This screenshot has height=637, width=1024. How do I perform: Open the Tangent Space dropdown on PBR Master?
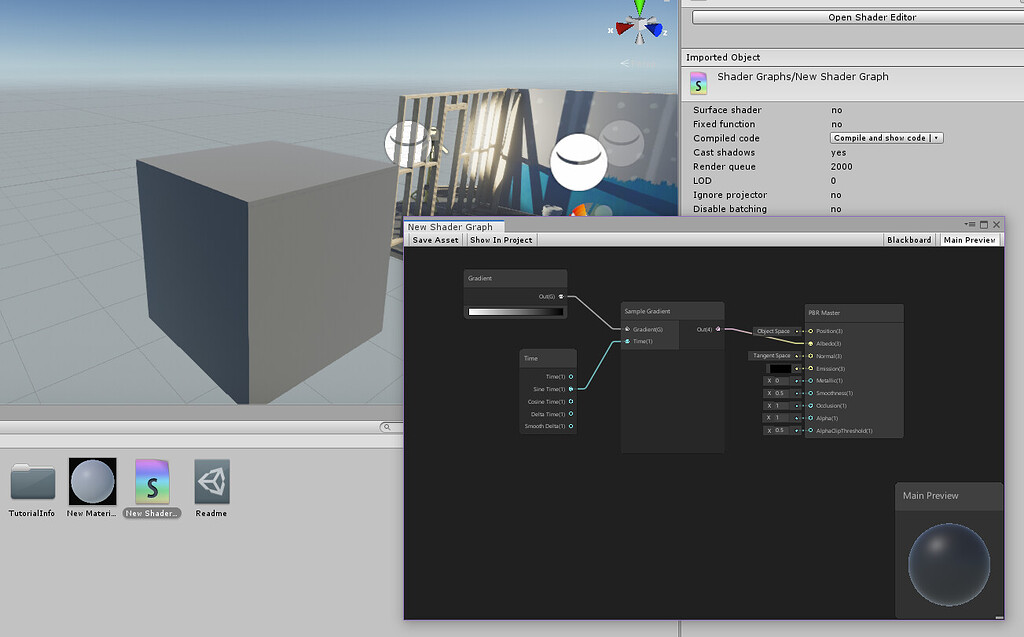pyautogui.click(x=772, y=356)
